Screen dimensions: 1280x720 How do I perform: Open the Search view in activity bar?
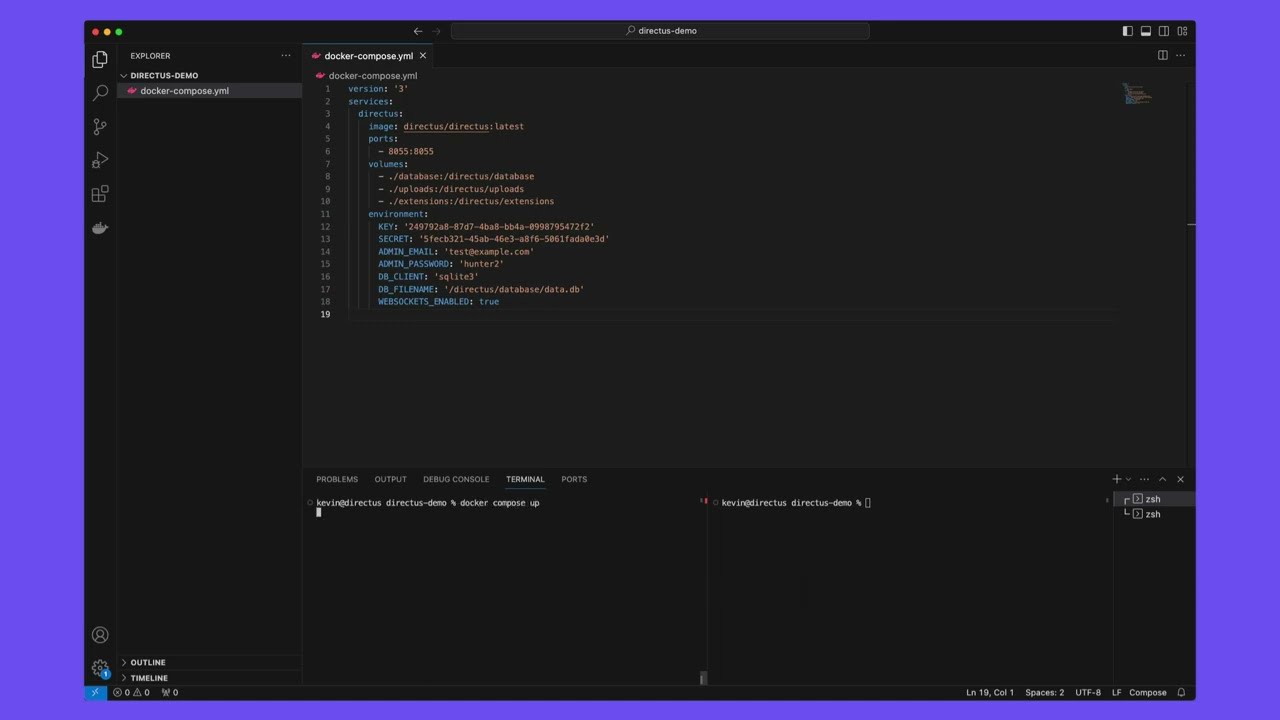tap(100, 93)
